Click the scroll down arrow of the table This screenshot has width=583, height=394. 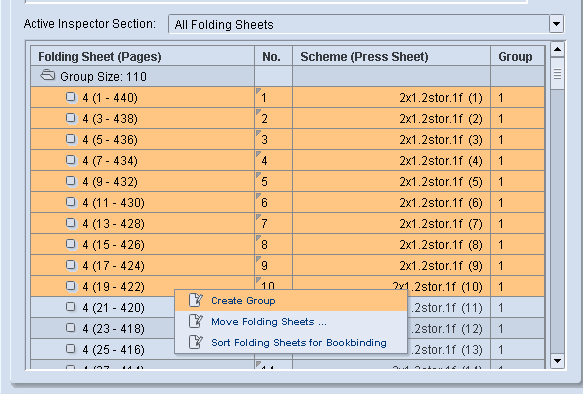557,361
